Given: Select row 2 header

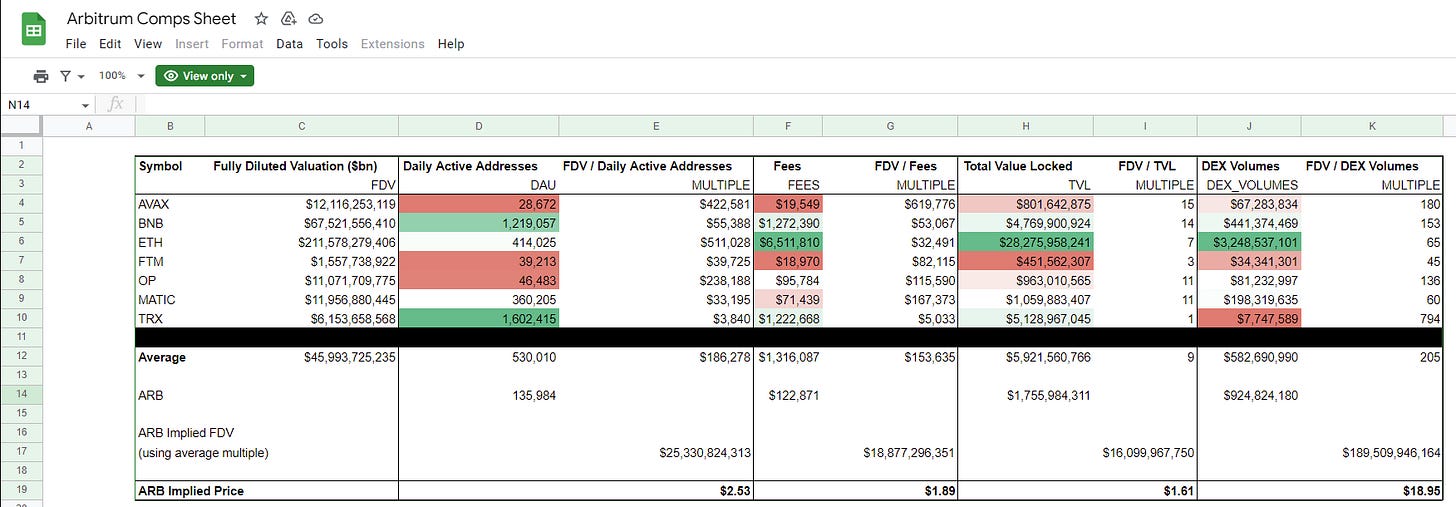Looking at the screenshot, I should pyautogui.click(x=22, y=165).
